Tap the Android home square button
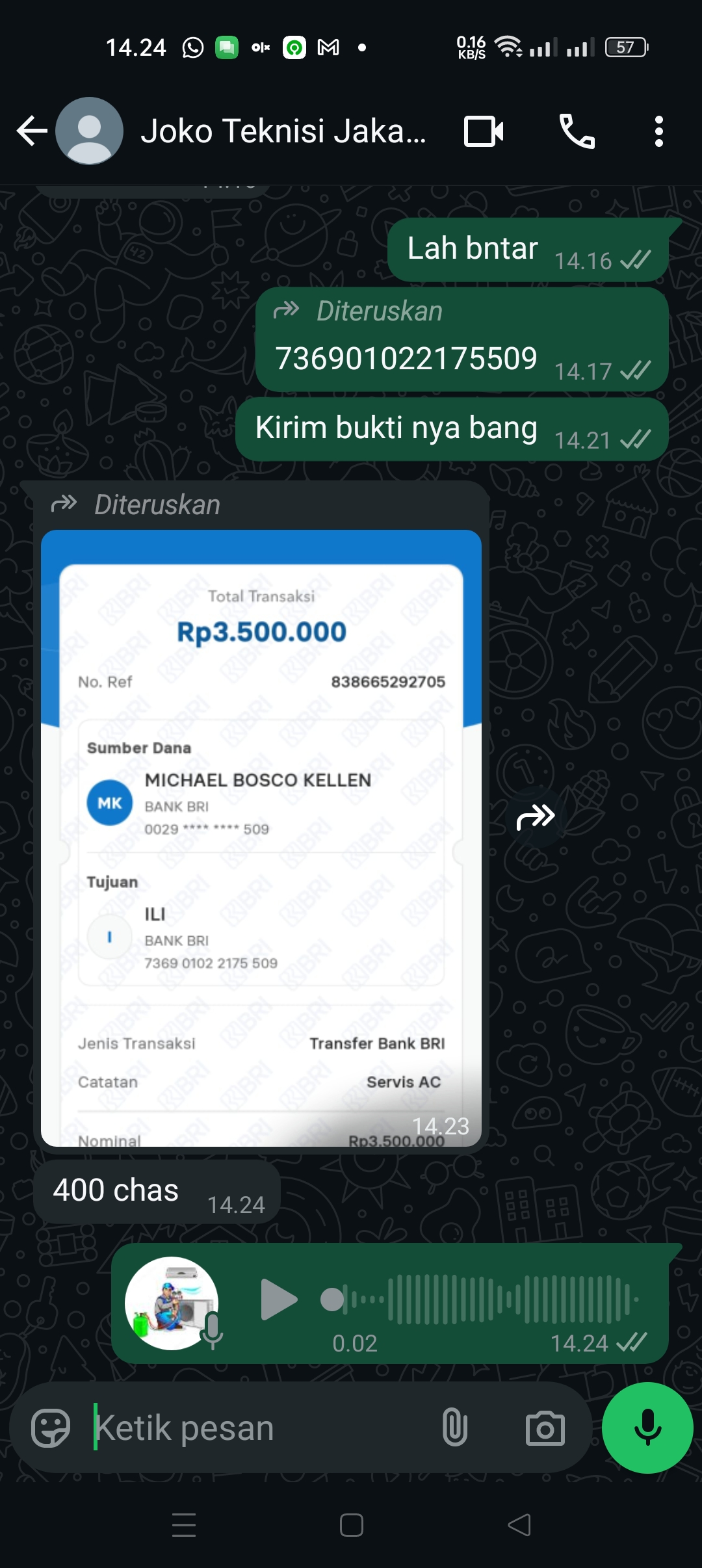This screenshot has width=702, height=1568. click(351, 1524)
